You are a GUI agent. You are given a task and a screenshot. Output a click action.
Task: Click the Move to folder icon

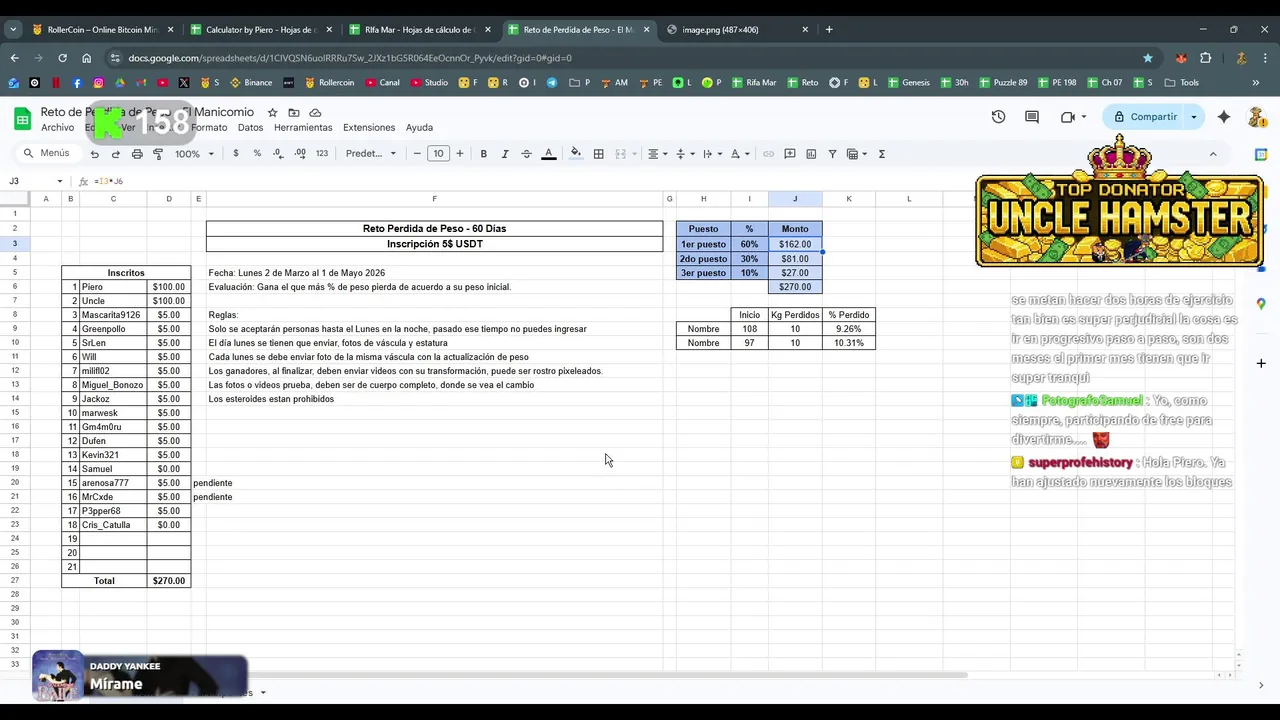294,113
